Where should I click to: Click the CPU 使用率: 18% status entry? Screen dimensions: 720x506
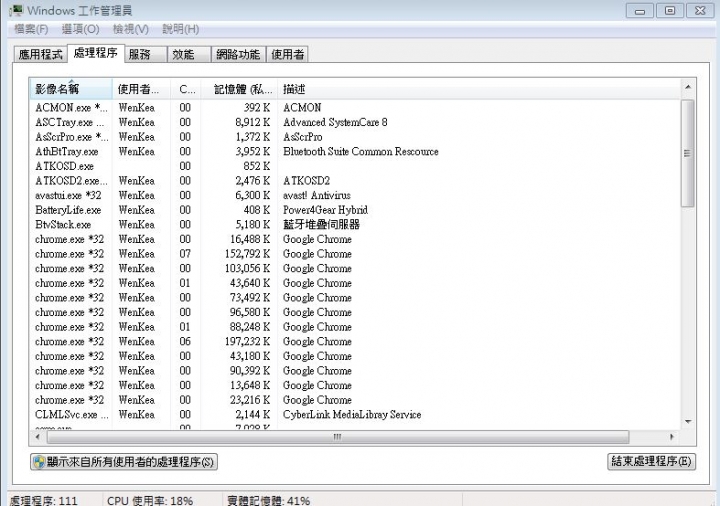150,500
